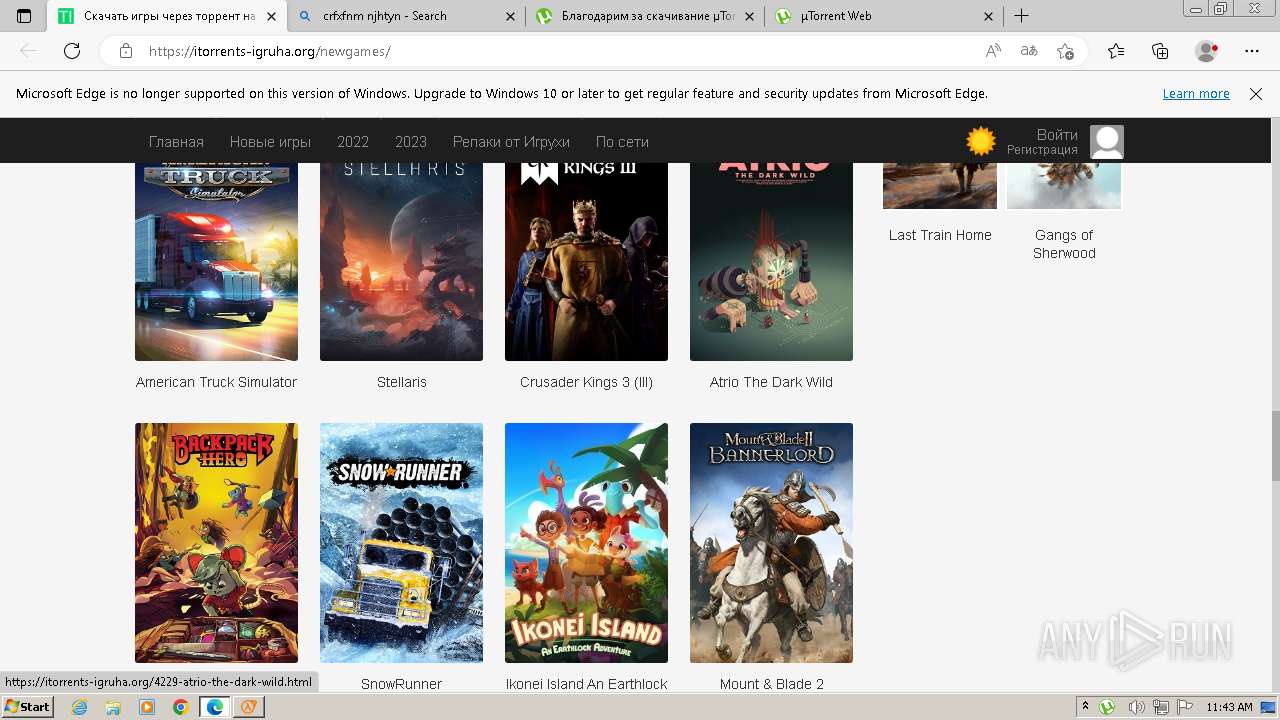Open the Windows Start button
Screen dimensions: 1280x720
click(x=27, y=707)
